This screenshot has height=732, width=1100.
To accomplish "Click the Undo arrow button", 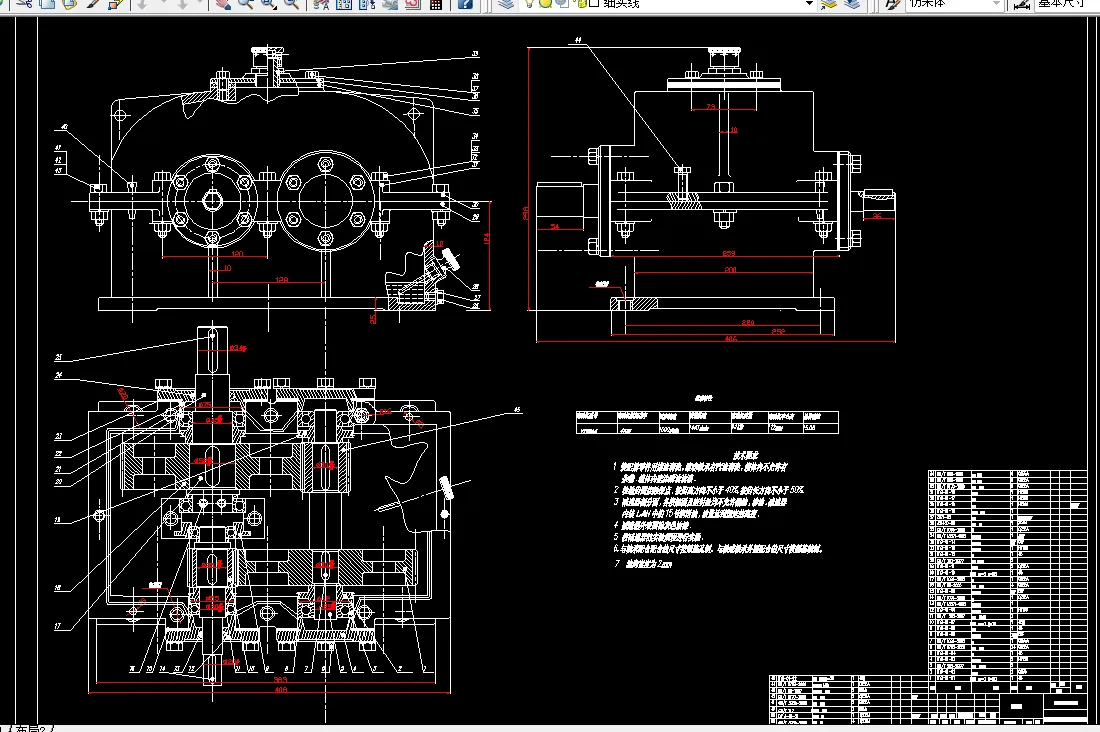I will pos(142,4).
